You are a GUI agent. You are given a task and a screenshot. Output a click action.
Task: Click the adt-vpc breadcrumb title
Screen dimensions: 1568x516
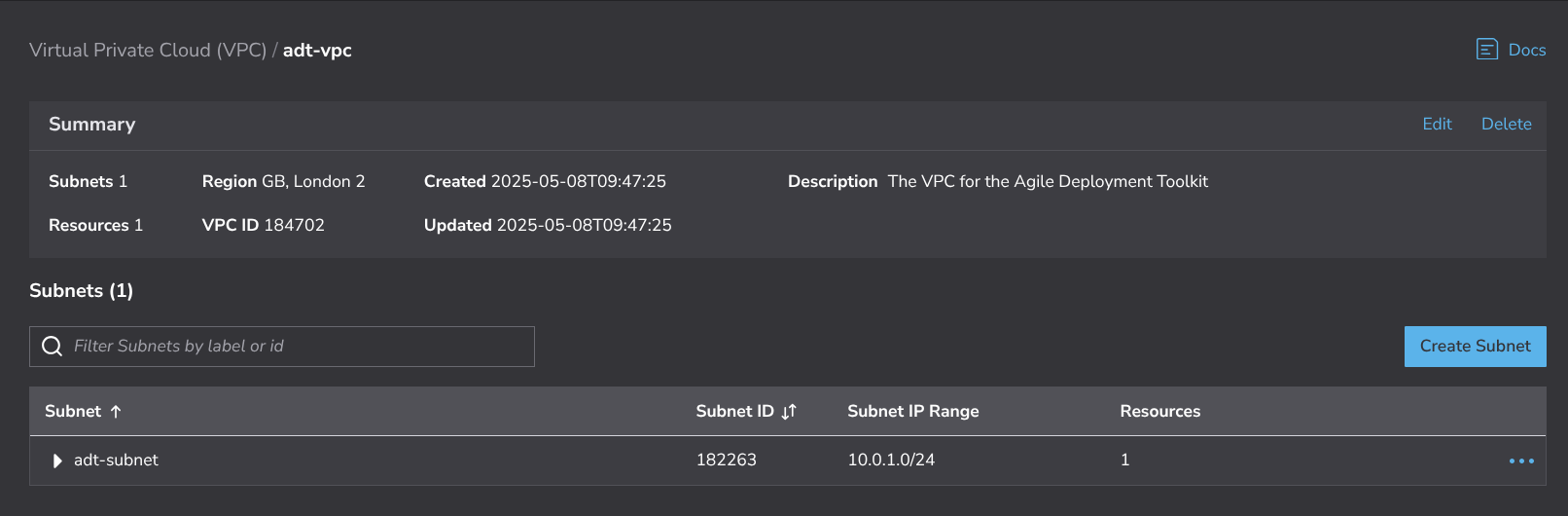tap(317, 50)
